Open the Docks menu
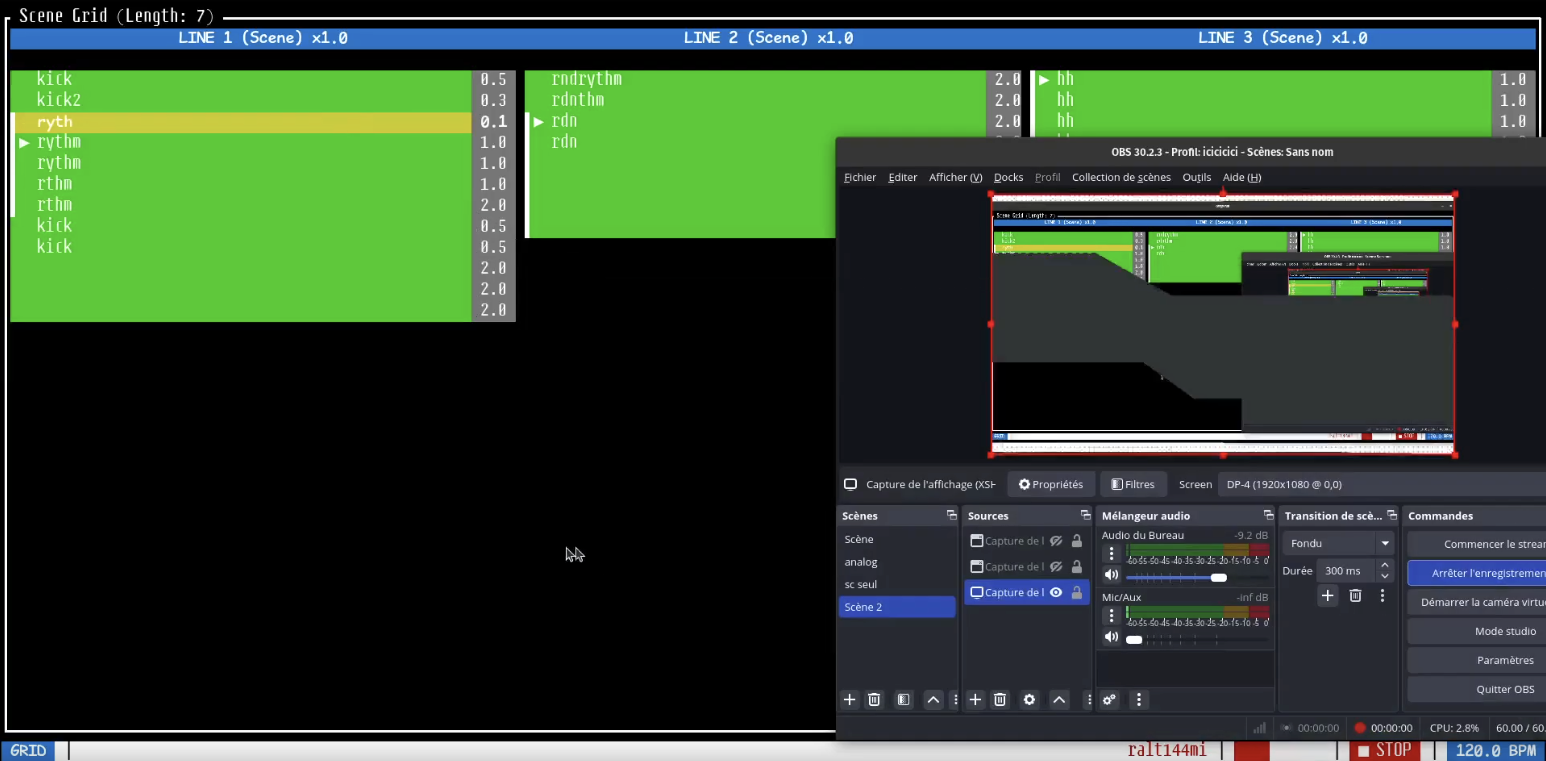This screenshot has height=761, width=1546. pos(1008,177)
